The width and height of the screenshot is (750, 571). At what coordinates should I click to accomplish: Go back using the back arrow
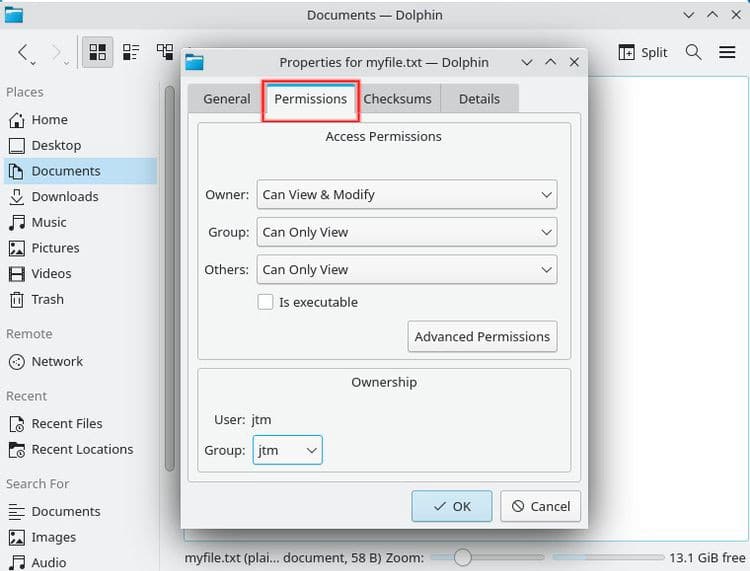pyautogui.click(x=24, y=52)
